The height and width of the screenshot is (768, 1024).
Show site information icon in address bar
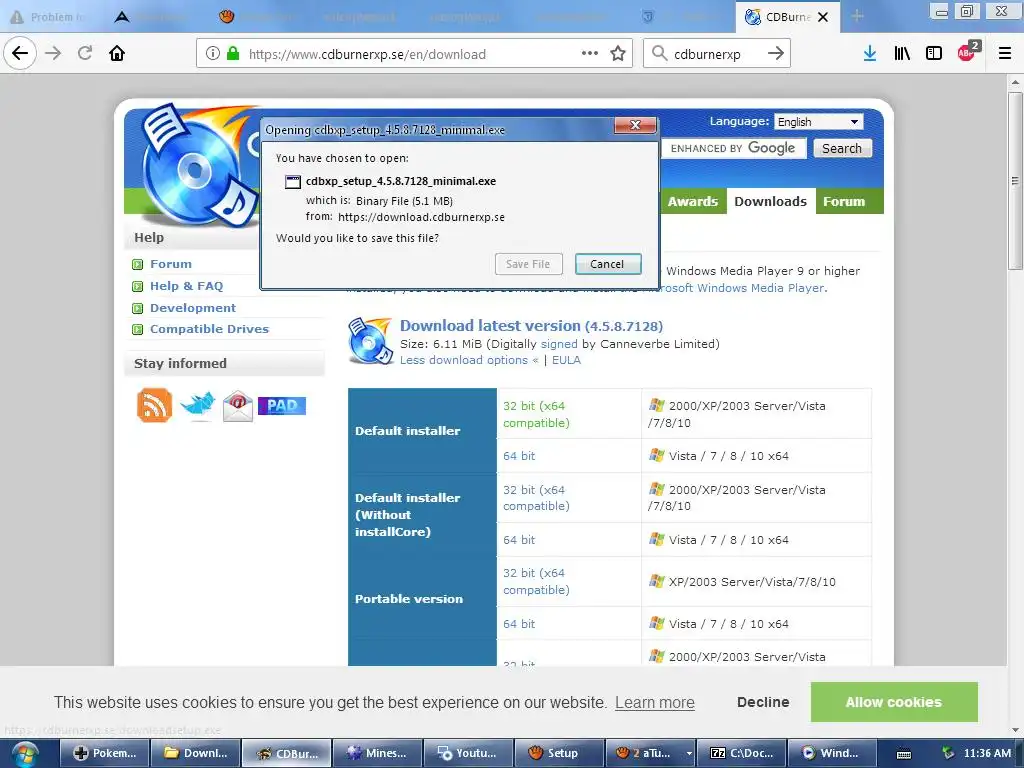point(212,54)
